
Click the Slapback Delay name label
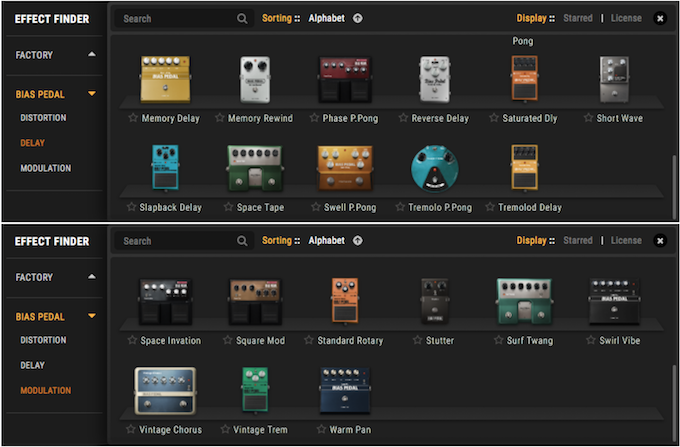170,208
